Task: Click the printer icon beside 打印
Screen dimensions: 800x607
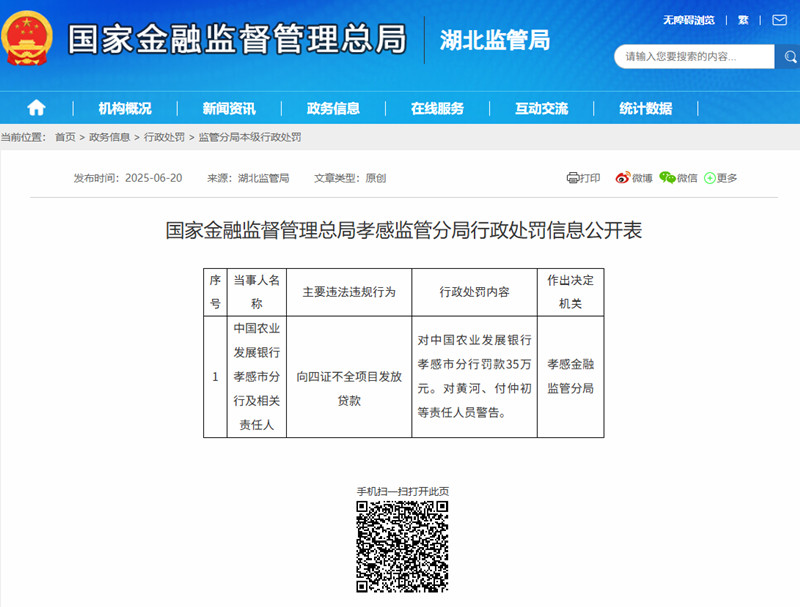Action: pyautogui.click(x=572, y=178)
